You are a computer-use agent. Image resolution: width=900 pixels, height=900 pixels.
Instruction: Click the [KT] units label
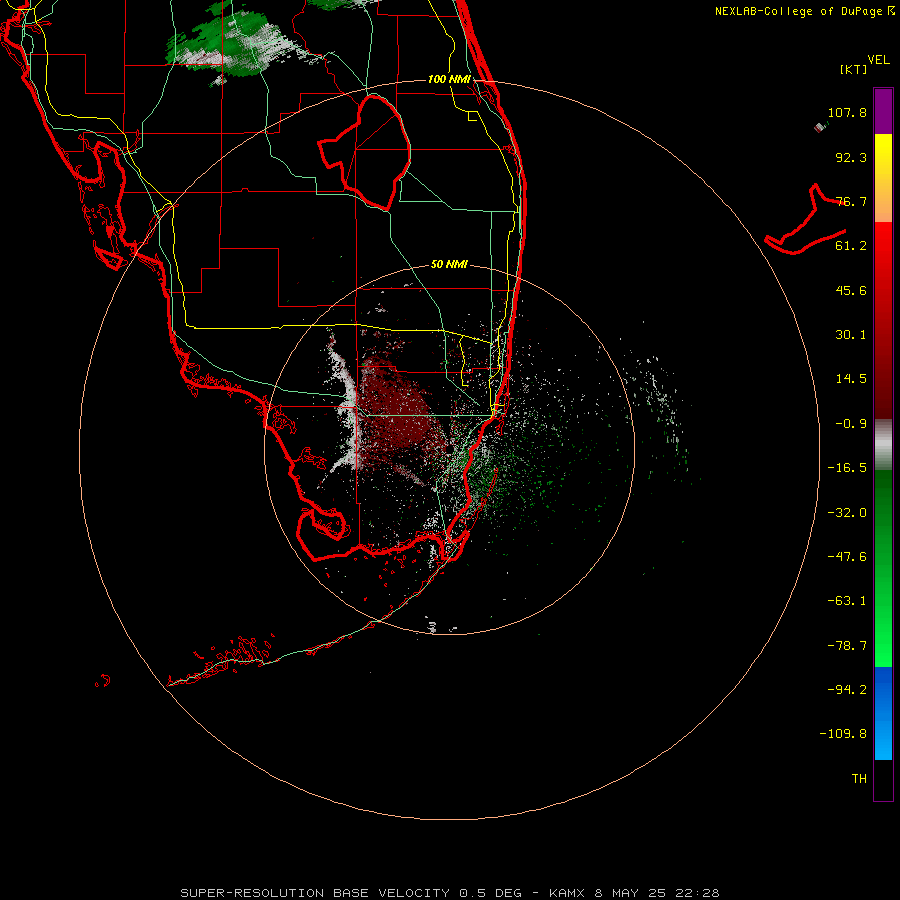(854, 69)
